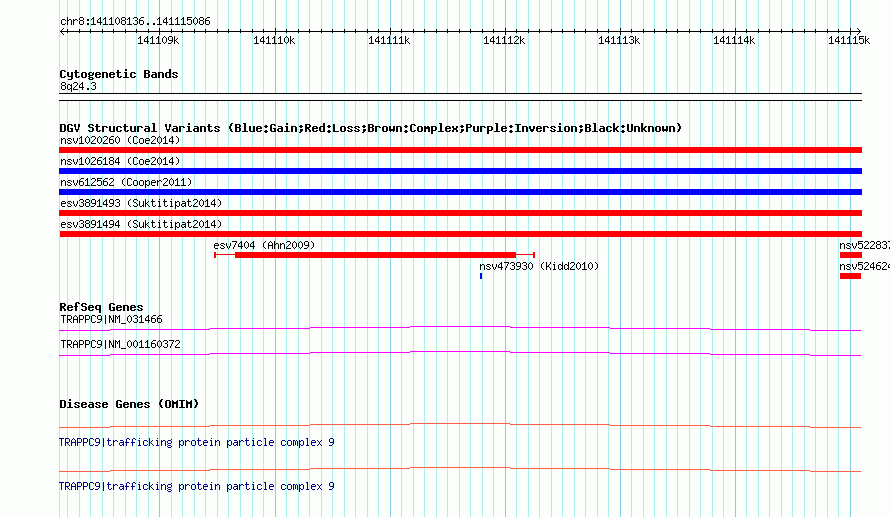Click the 141112k ruler tick label
The width and height of the screenshot is (890, 517).
(504, 40)
